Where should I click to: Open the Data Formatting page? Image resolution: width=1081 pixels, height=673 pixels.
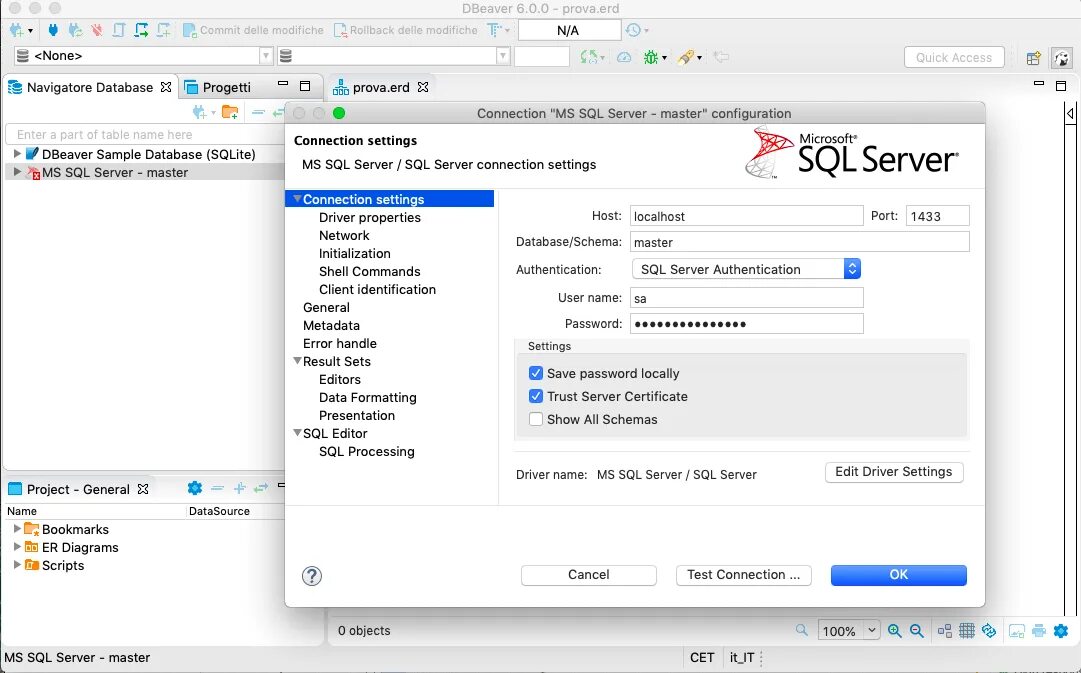(367, 397)
